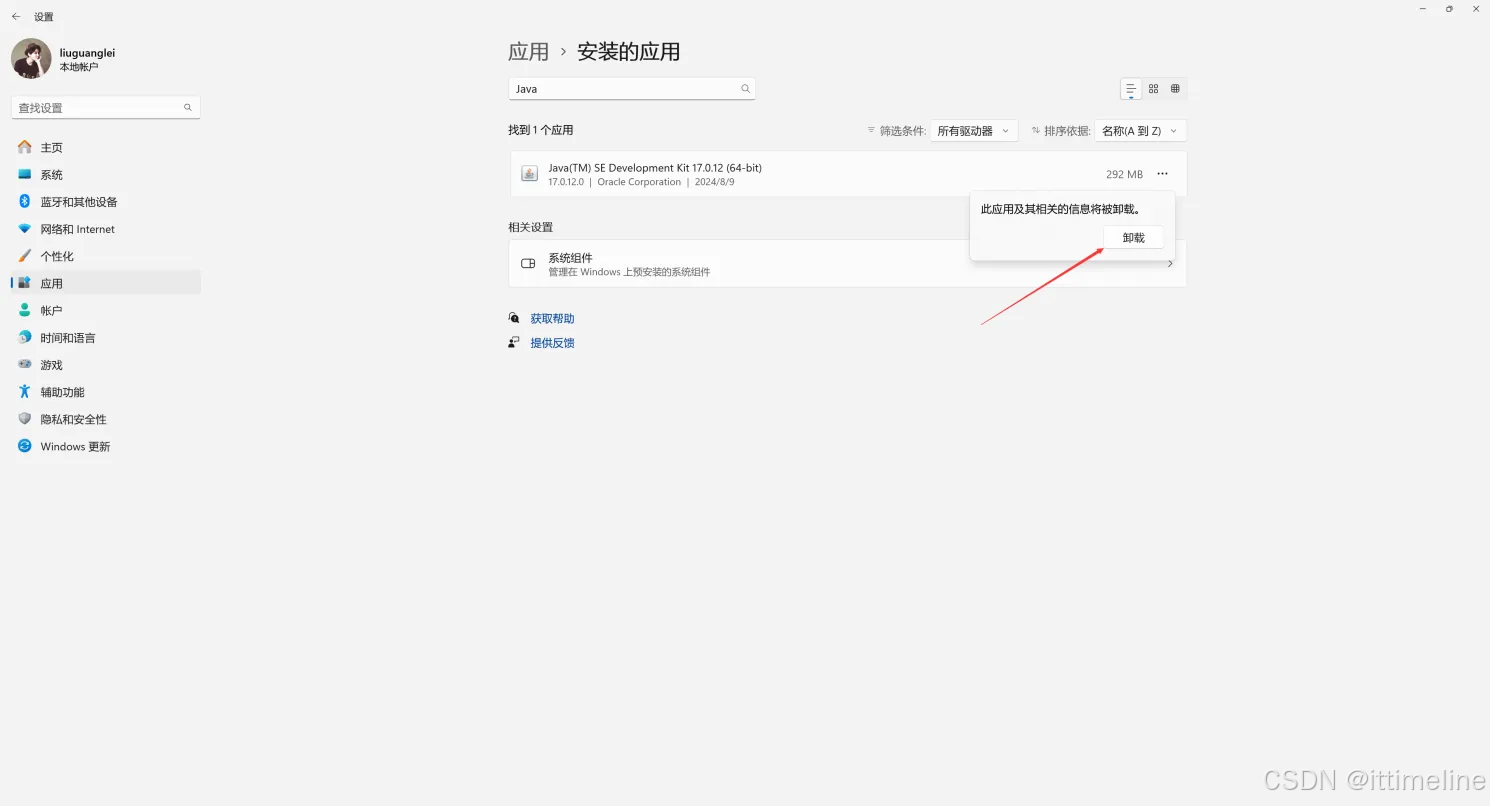Click the 本地帐户 label under username

pyautogui.click(x=79, y=67)
